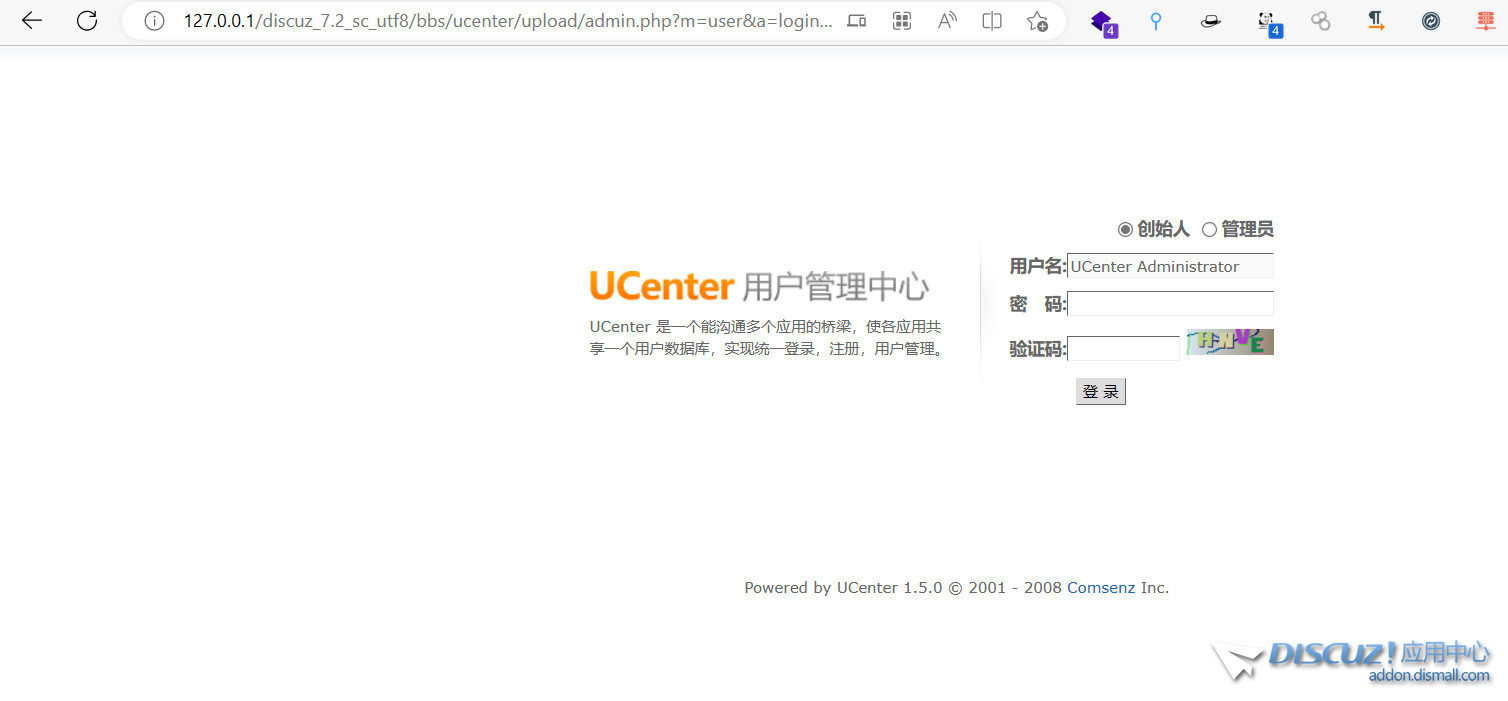1508x701 pixels.
Task: Click the panda extension with badge 4
Action: pos(1265,20)
